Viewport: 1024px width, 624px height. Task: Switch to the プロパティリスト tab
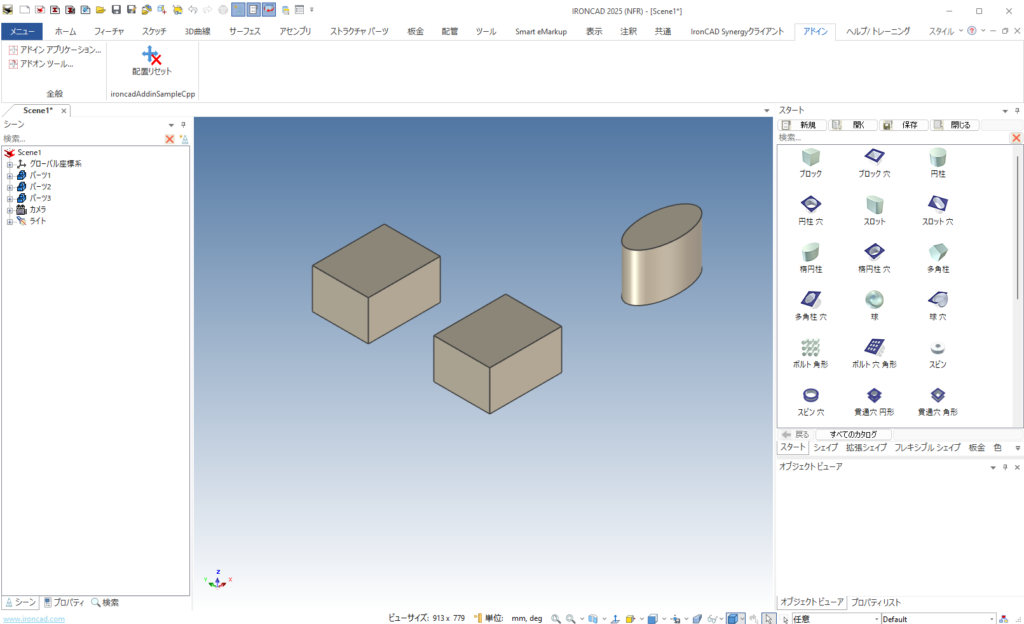click(876, 603)
